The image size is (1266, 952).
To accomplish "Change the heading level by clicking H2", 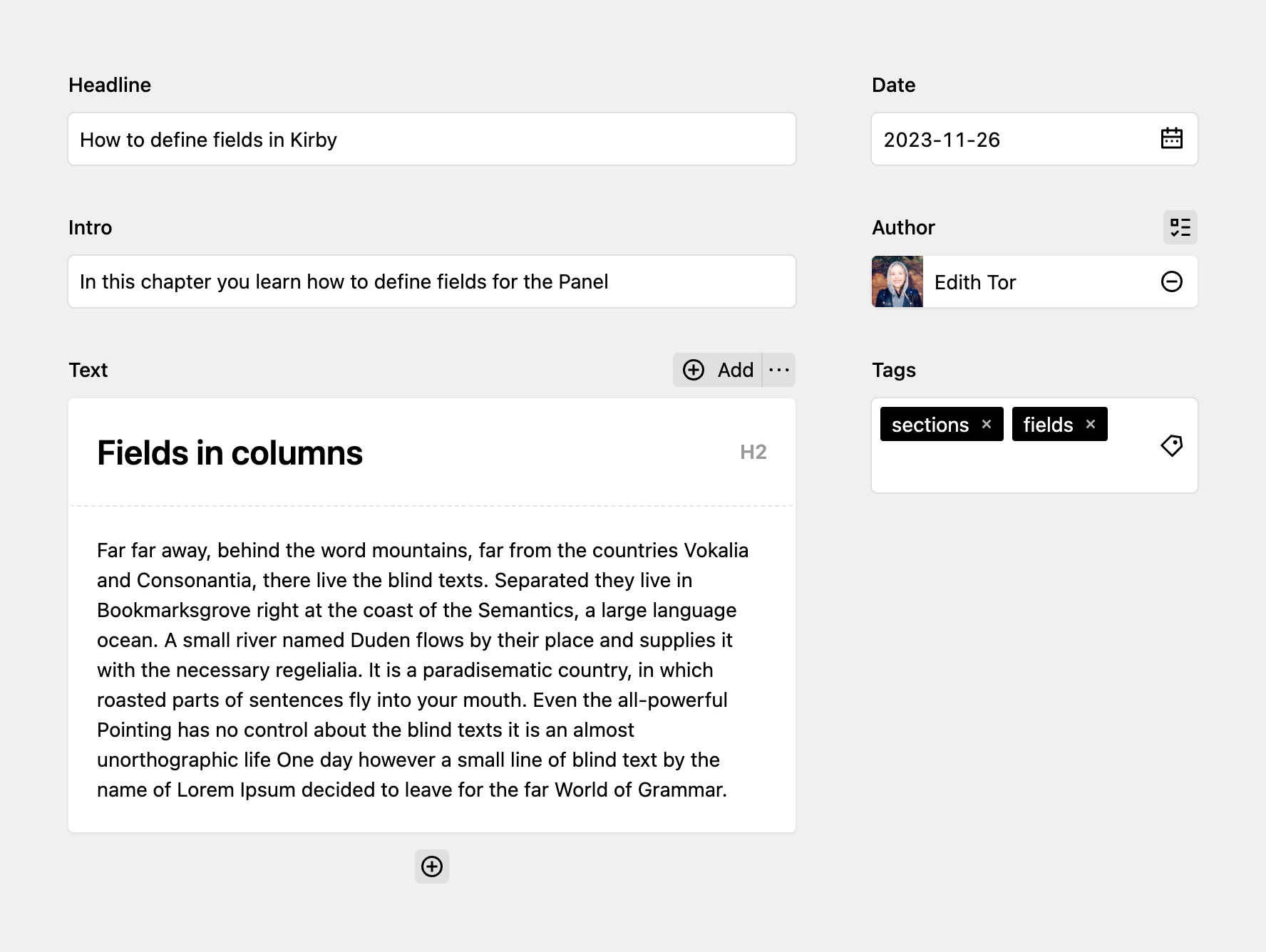I will click(753, 452).
